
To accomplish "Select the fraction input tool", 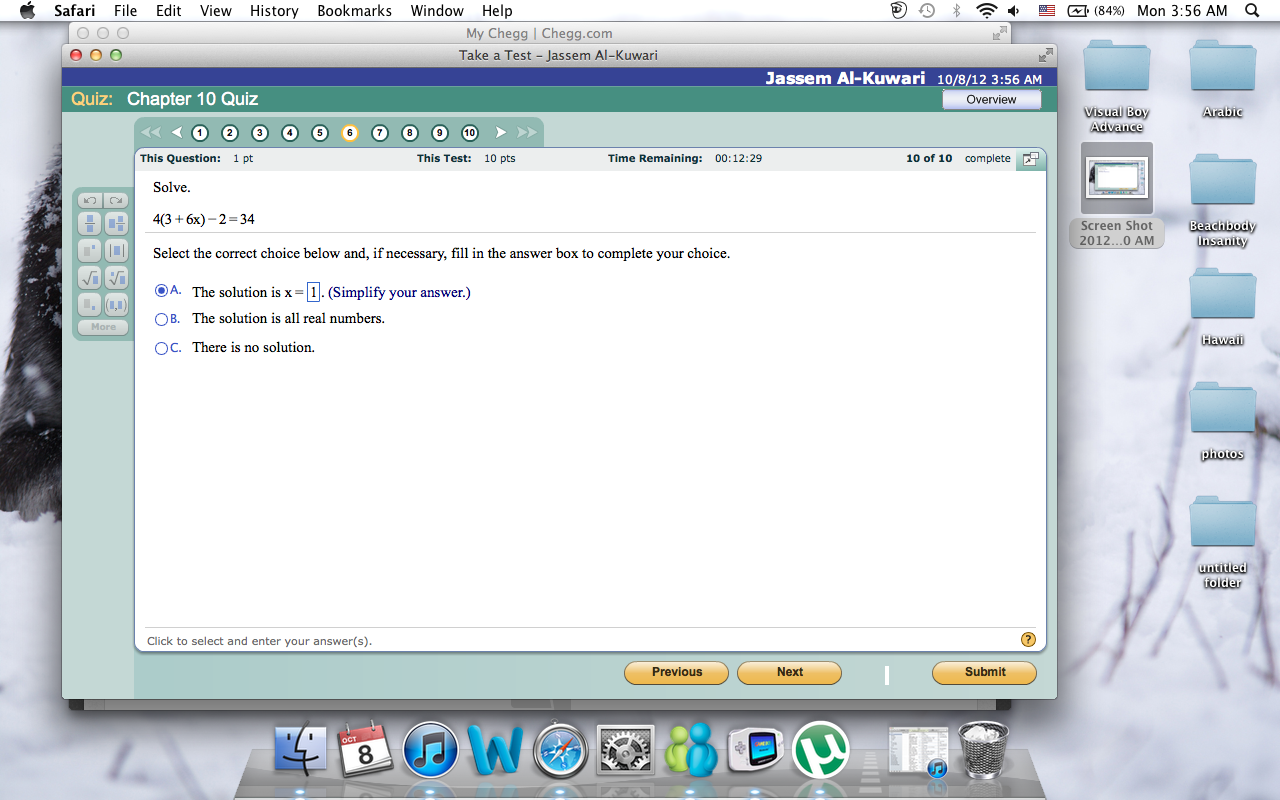I will point(90,223).
